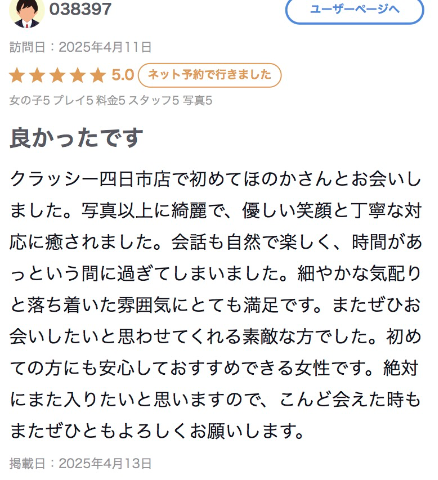Click the fourth rating star
This screenshot has height=480, width=438.
click(x=78, y=75)
